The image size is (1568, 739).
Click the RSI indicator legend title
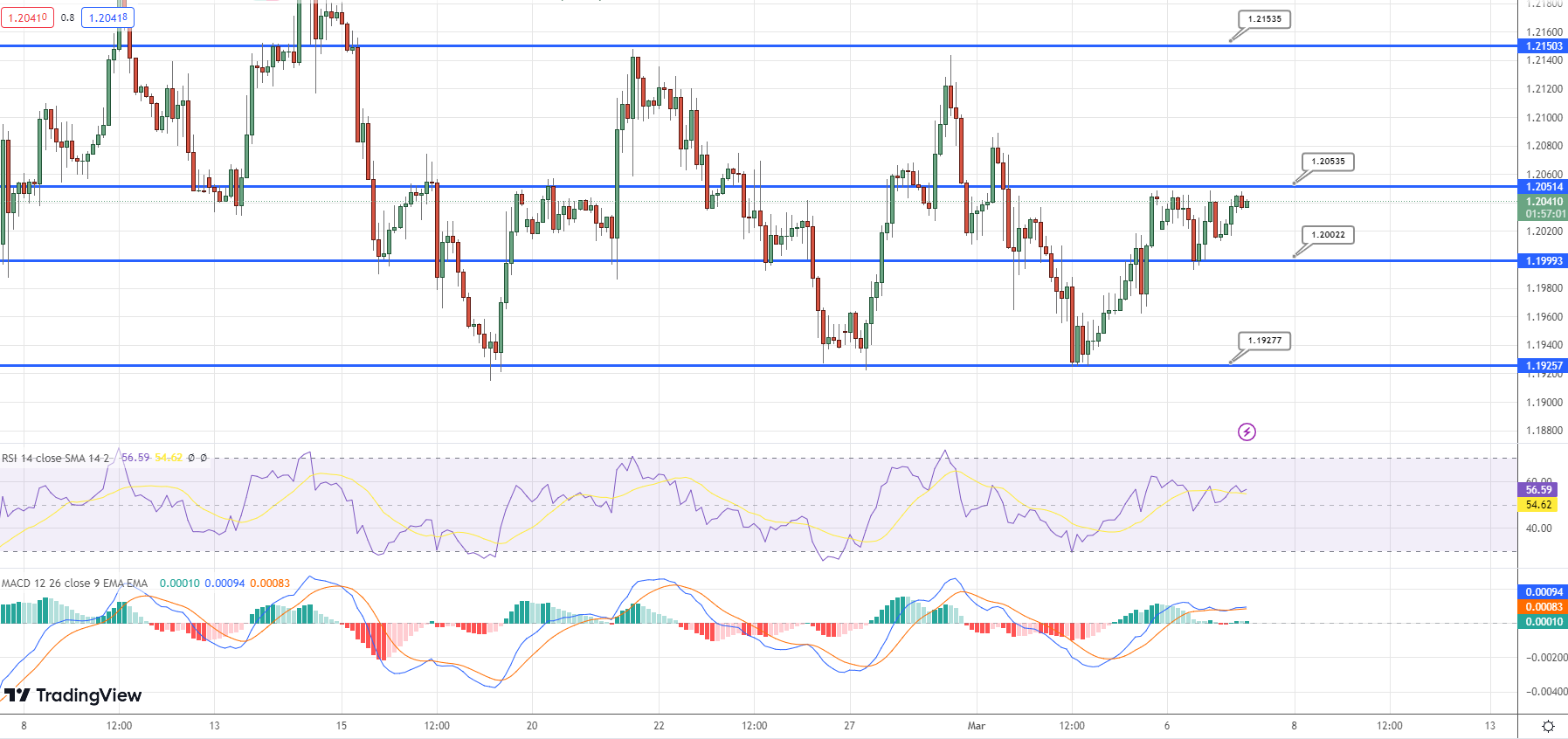tap(56, 458)
